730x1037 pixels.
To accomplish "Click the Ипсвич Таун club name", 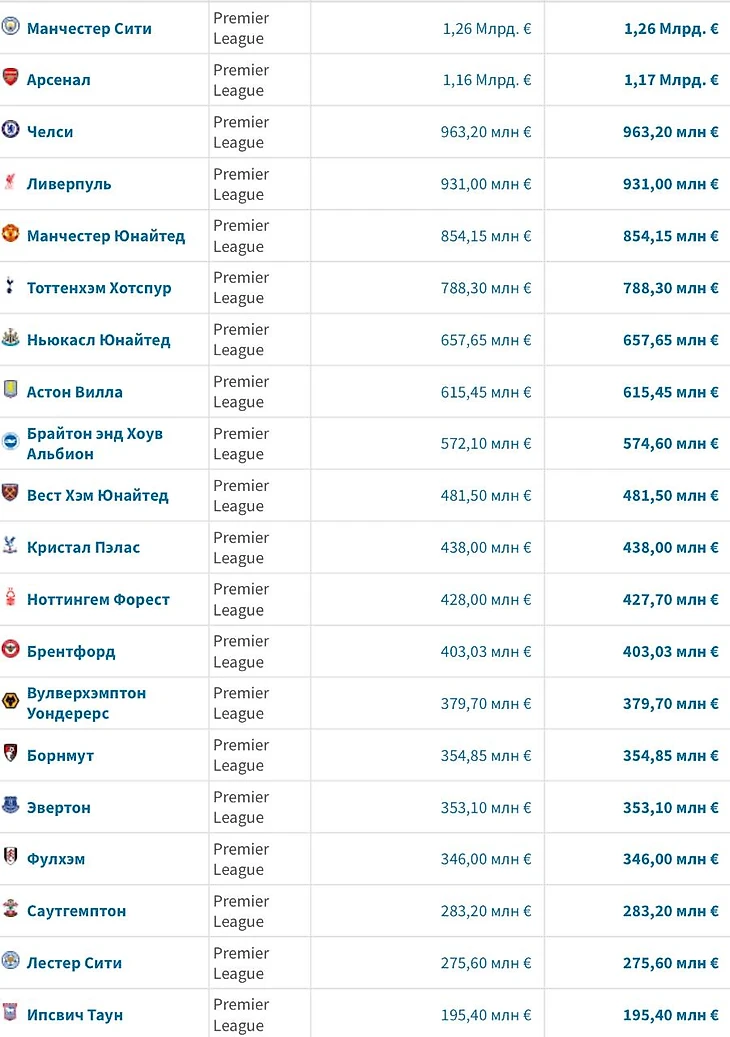I will tap(75, 1015).
